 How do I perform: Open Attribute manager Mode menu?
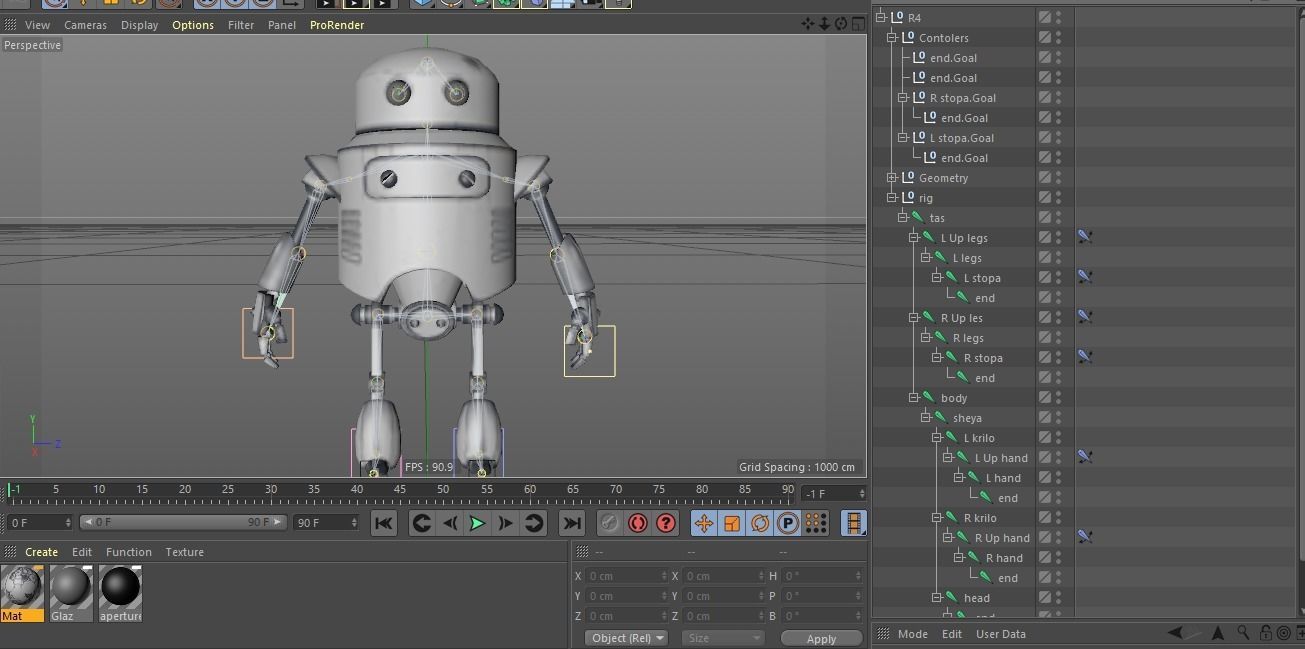click(912, 634)
